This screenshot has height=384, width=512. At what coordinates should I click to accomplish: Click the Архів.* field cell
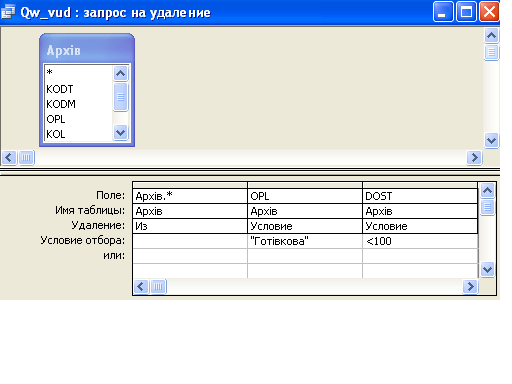pyautogui.click(x=190, y=196)
